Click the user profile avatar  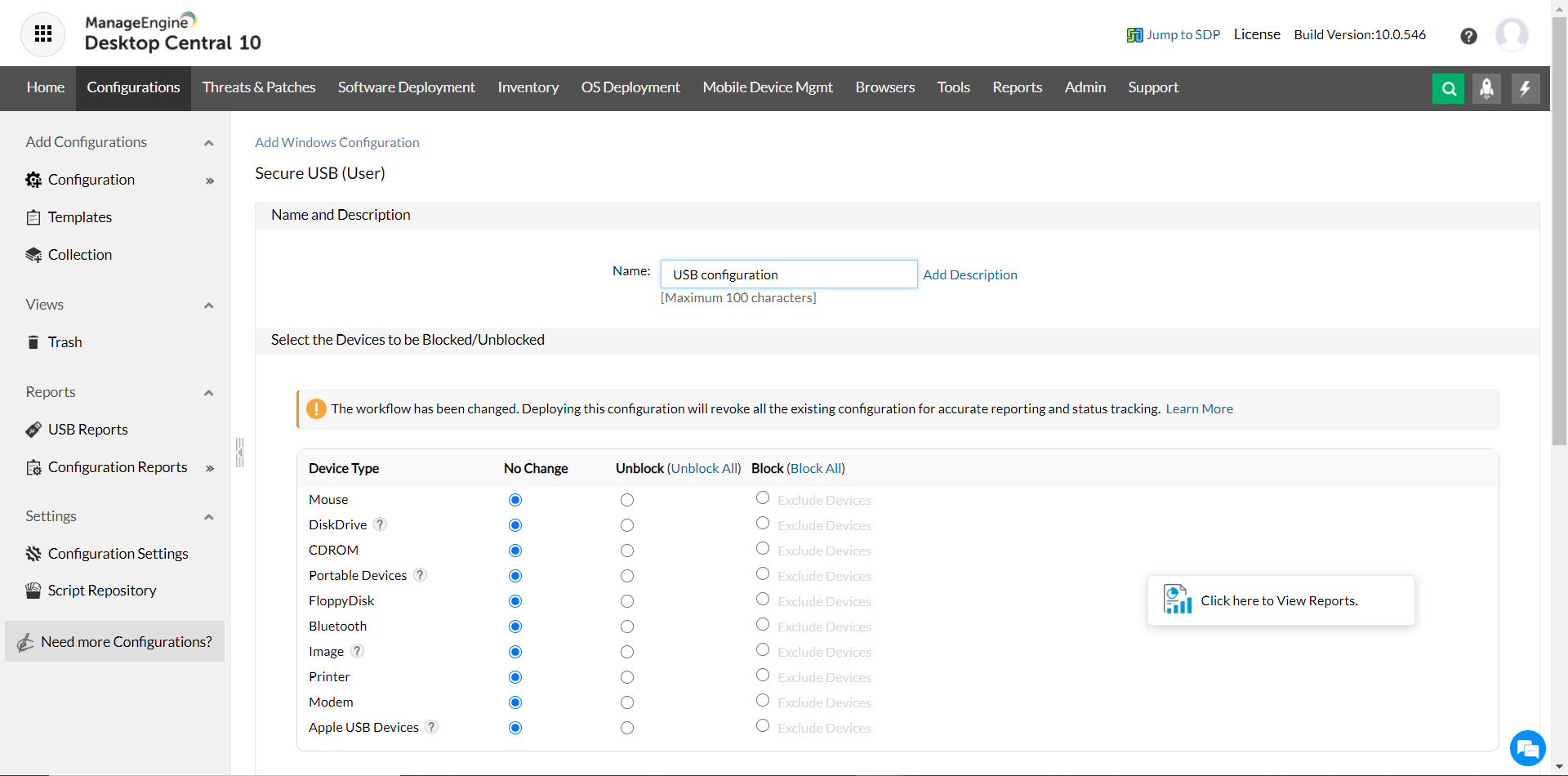pos(1512,34)
